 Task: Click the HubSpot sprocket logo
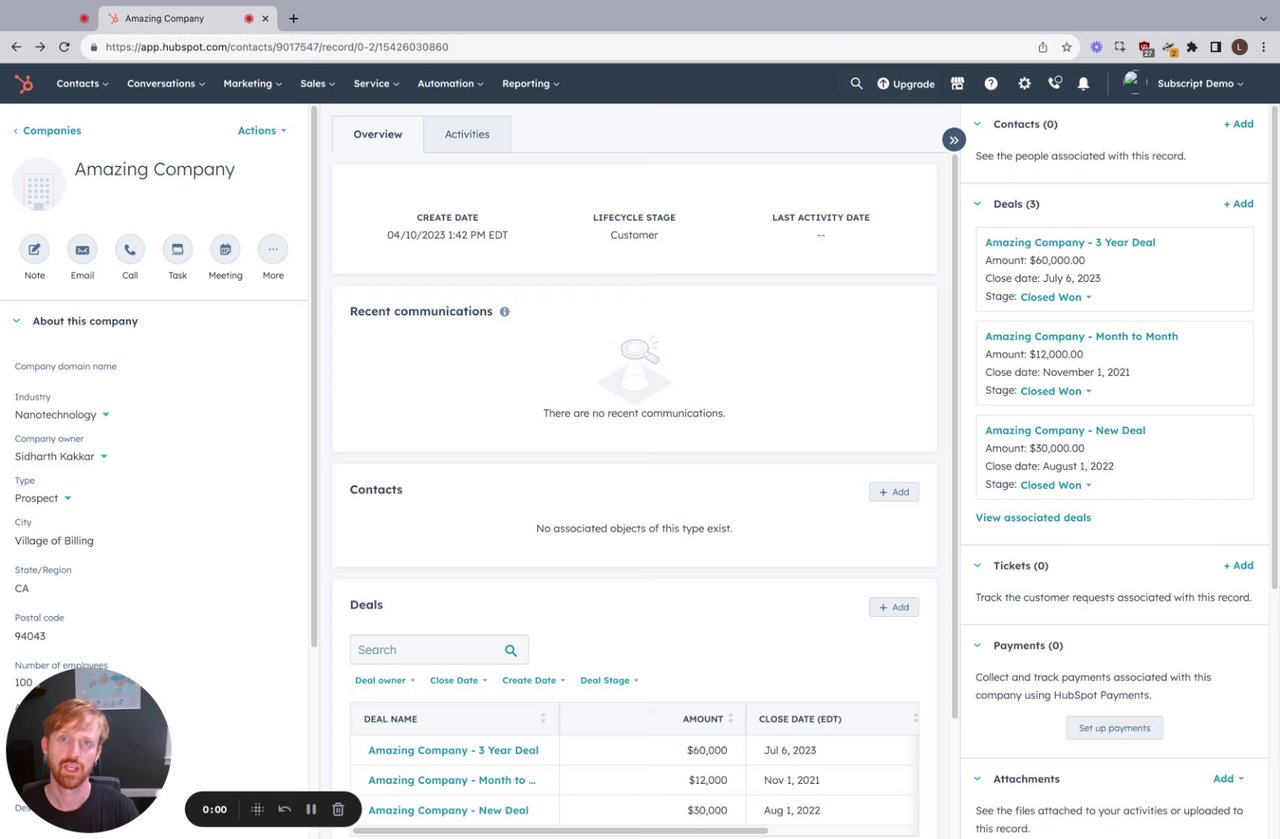[x=24, y=84]
